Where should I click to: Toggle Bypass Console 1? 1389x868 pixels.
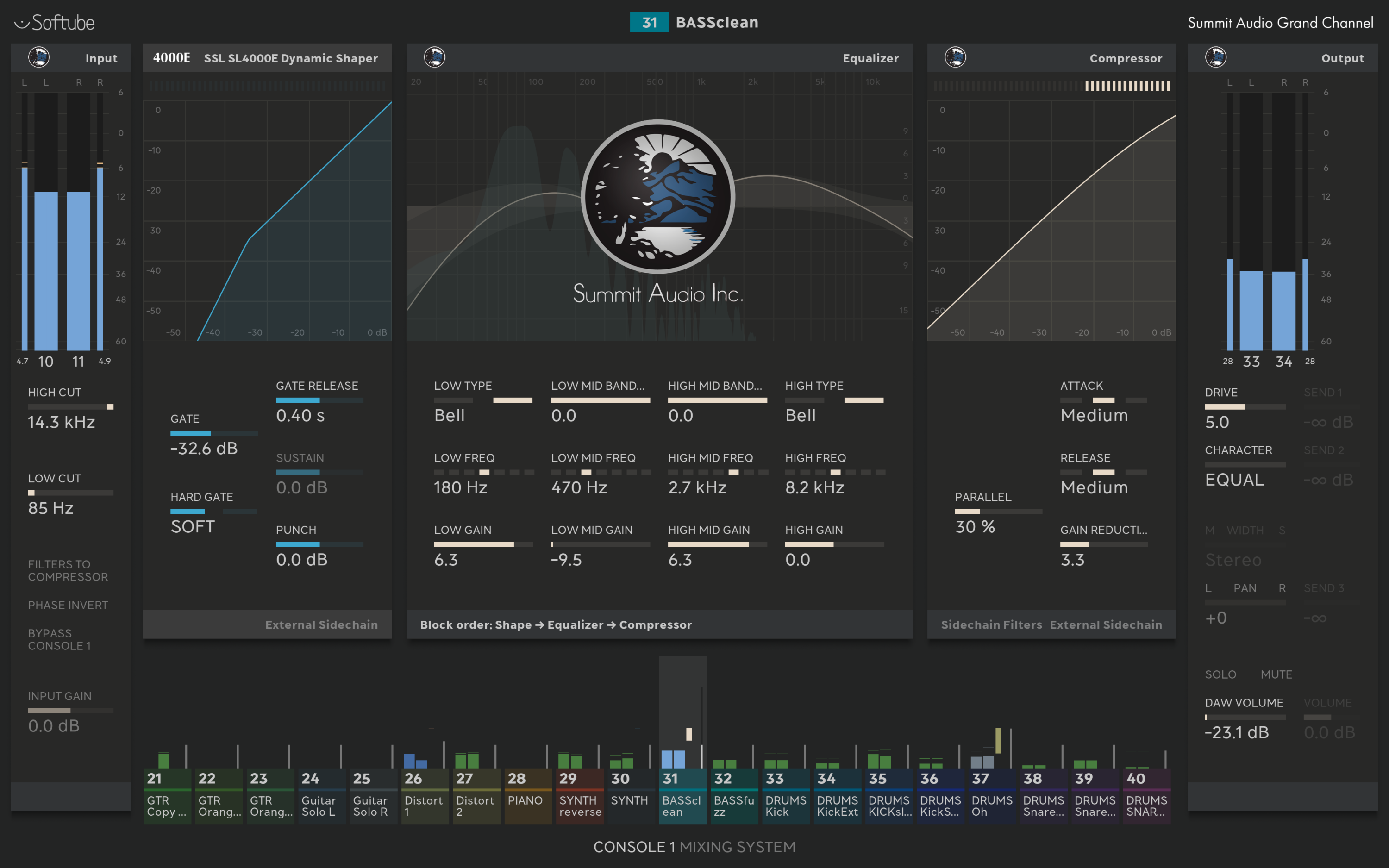pos(59,639)
